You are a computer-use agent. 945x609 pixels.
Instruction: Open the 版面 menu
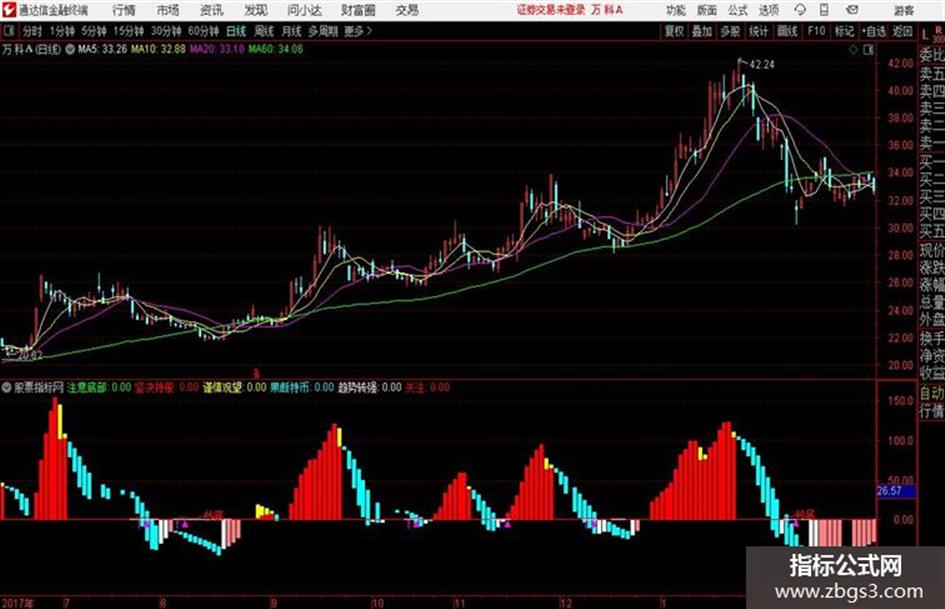point(706,10)
